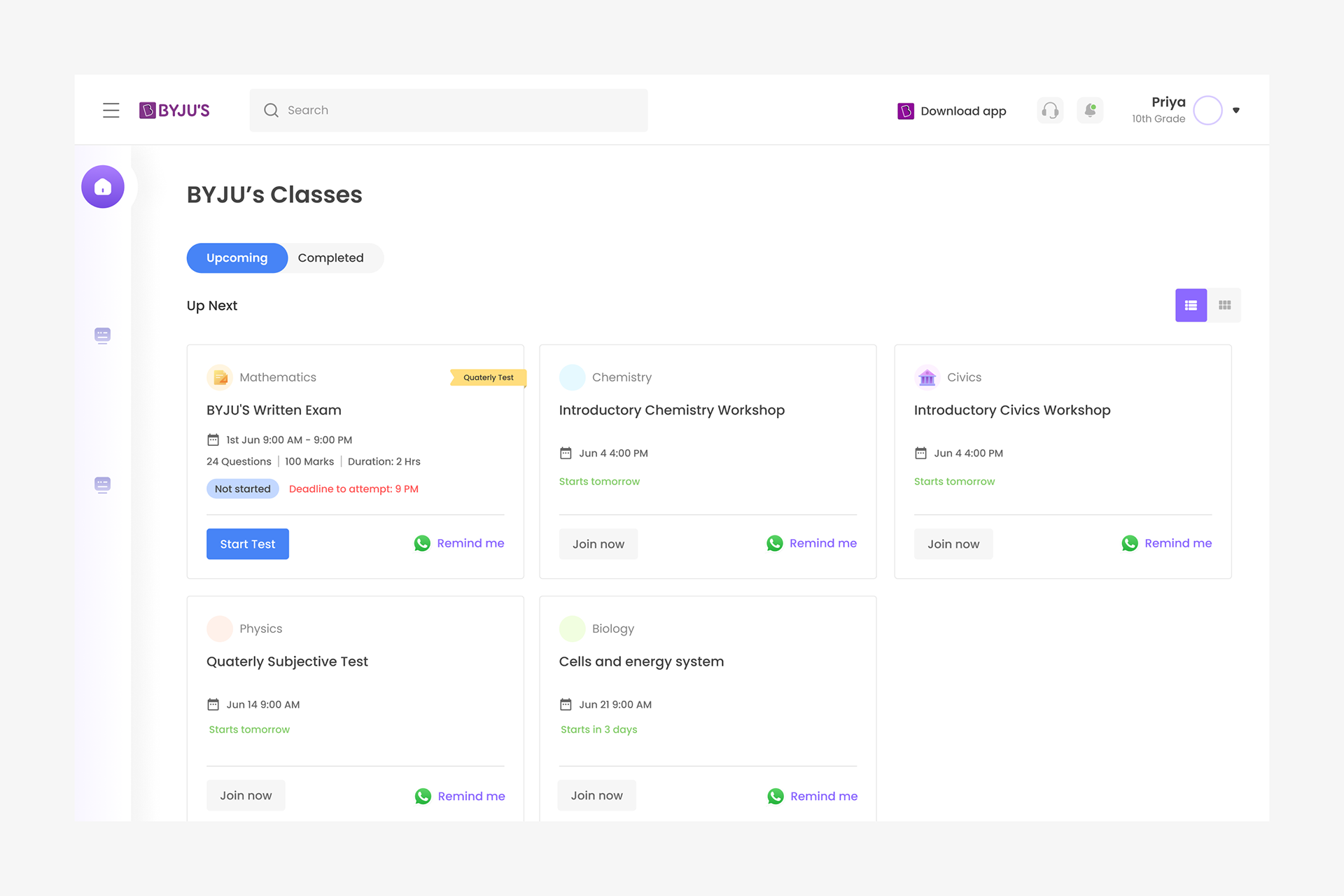Click WhatsApp icon on Civics card
1344x896 pixels.
pyautogui.click(x=1130, y=543)
